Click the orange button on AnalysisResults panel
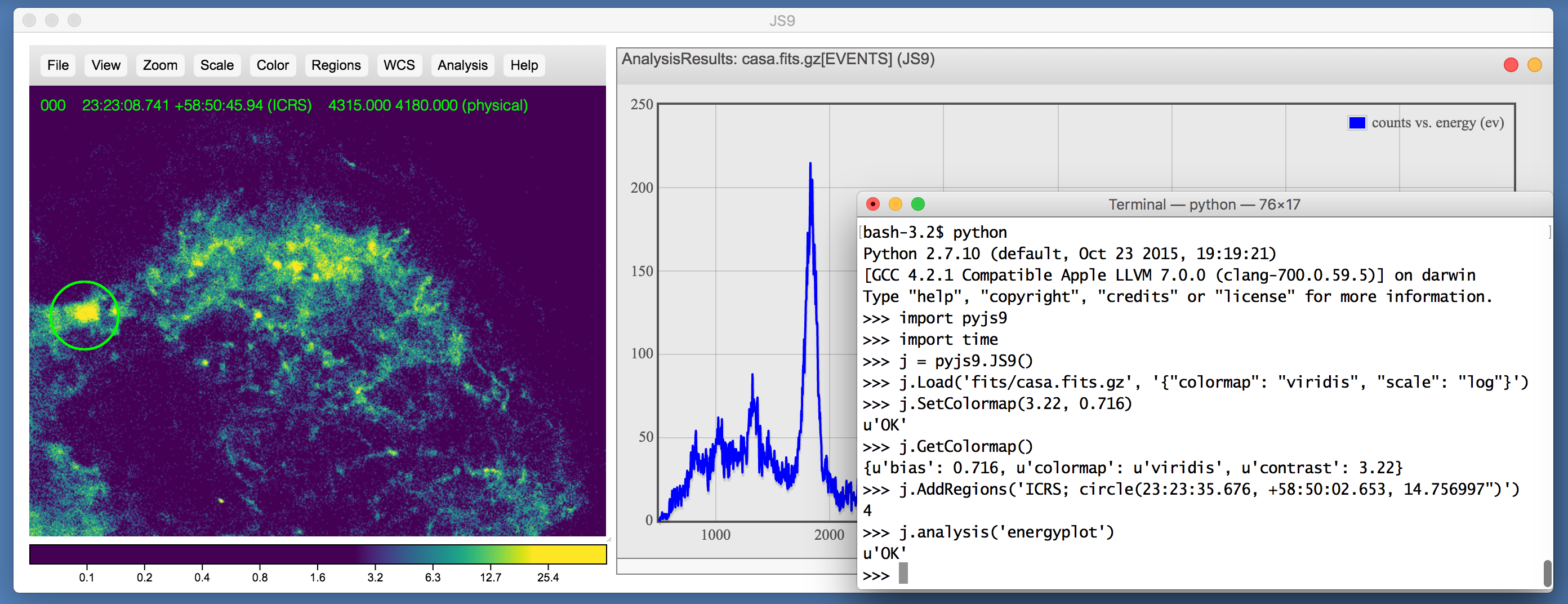Image resolution: width=1568 pixels, height=604 pixels. click(x=1534, y=65)
